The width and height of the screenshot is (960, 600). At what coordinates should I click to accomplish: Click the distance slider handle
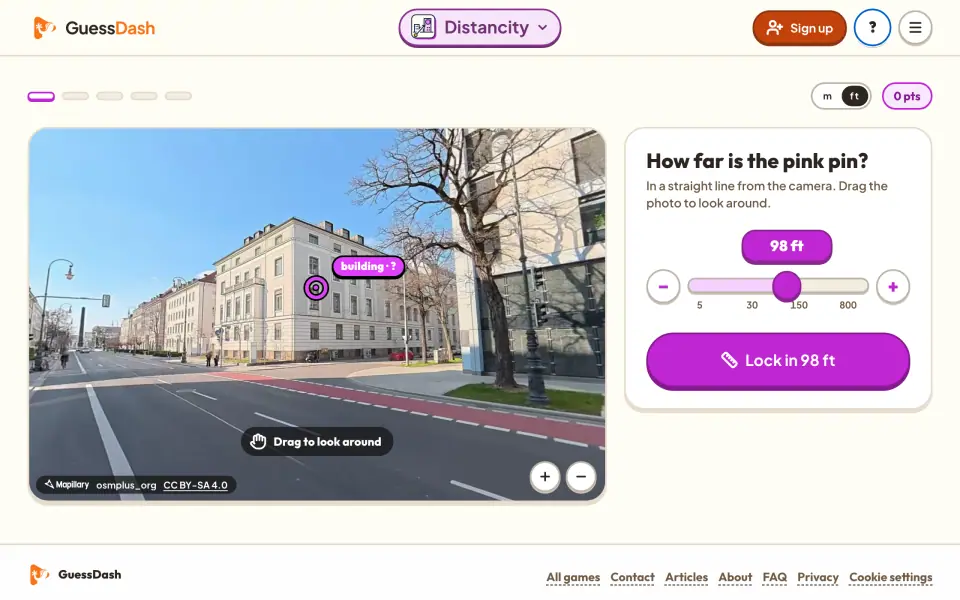tap(787, 286)
